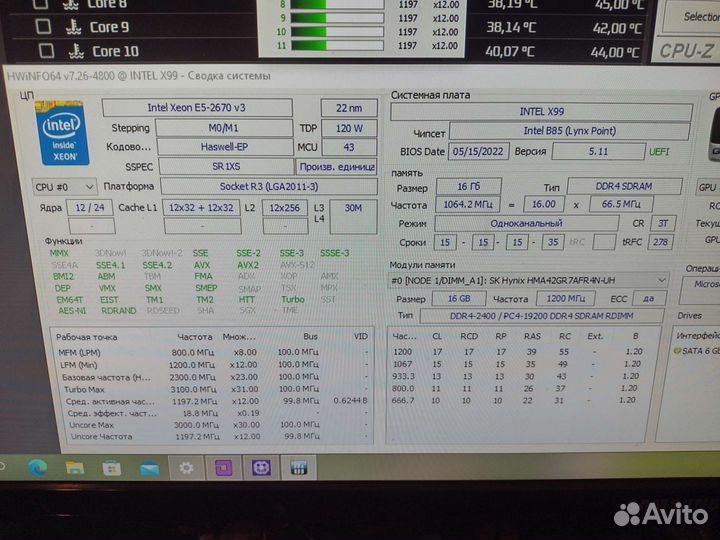Viewport: 720px width, 540px height.
Task: Click the SSPEC SR1XS field
Action: (226, 167)
